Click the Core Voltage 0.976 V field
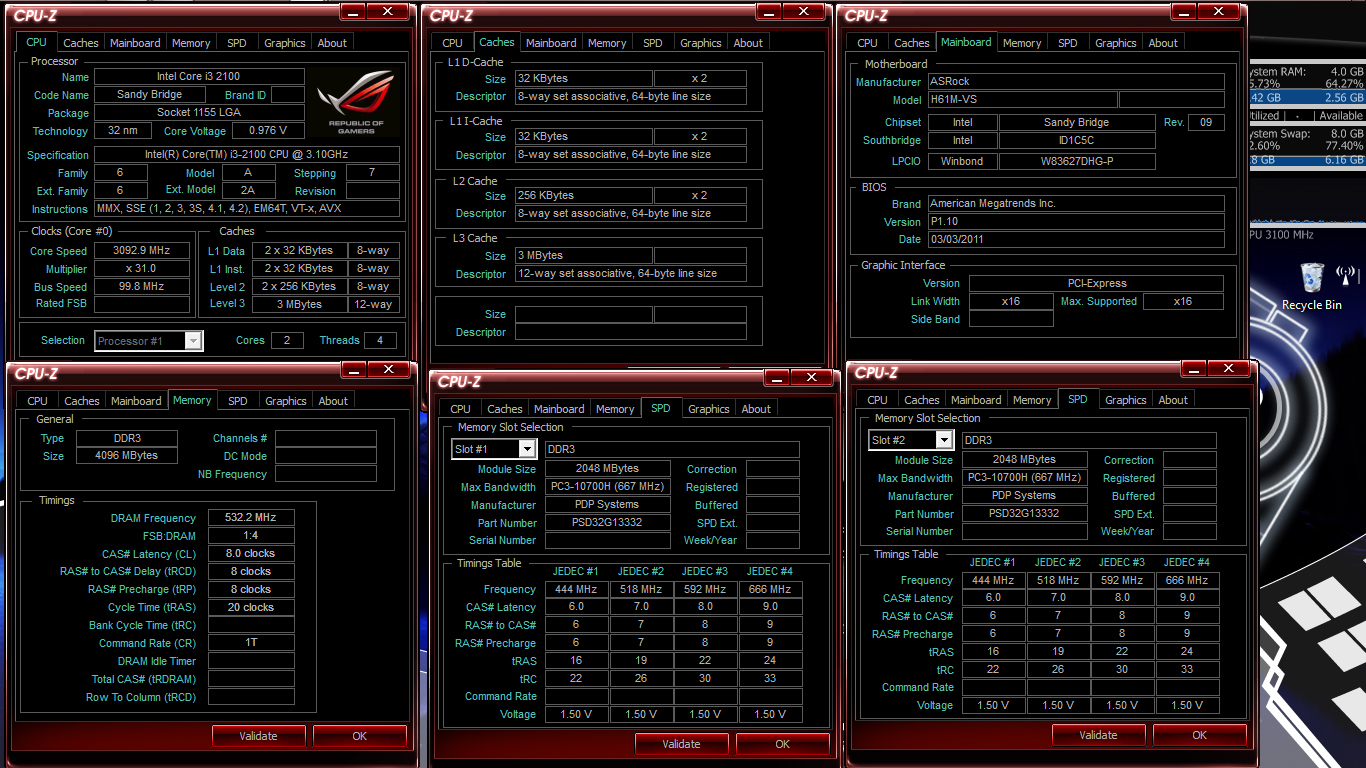Image resolution: width=1366 pixels, height=768 pixels. click(268, 131)
